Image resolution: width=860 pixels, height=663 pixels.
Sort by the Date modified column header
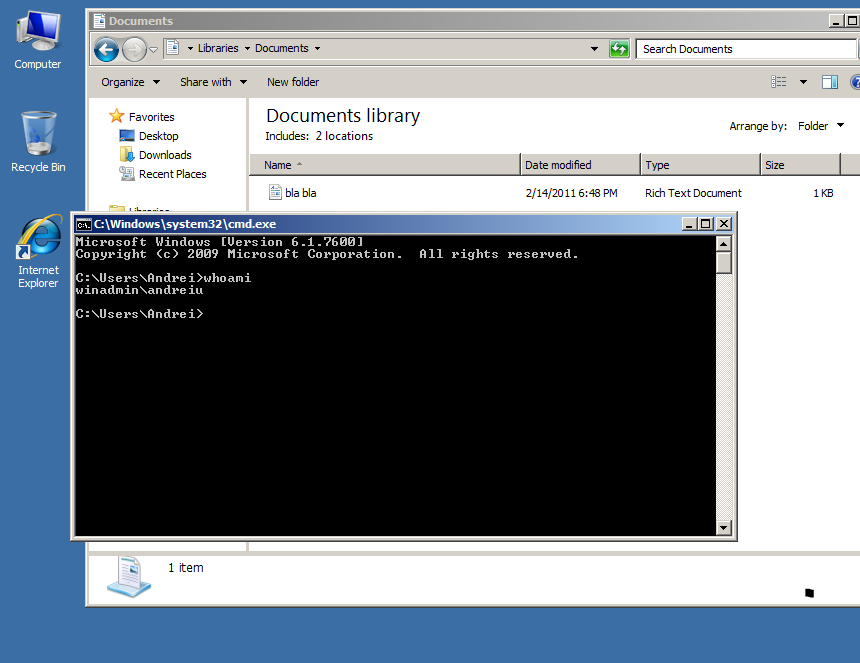pos(580,165)
